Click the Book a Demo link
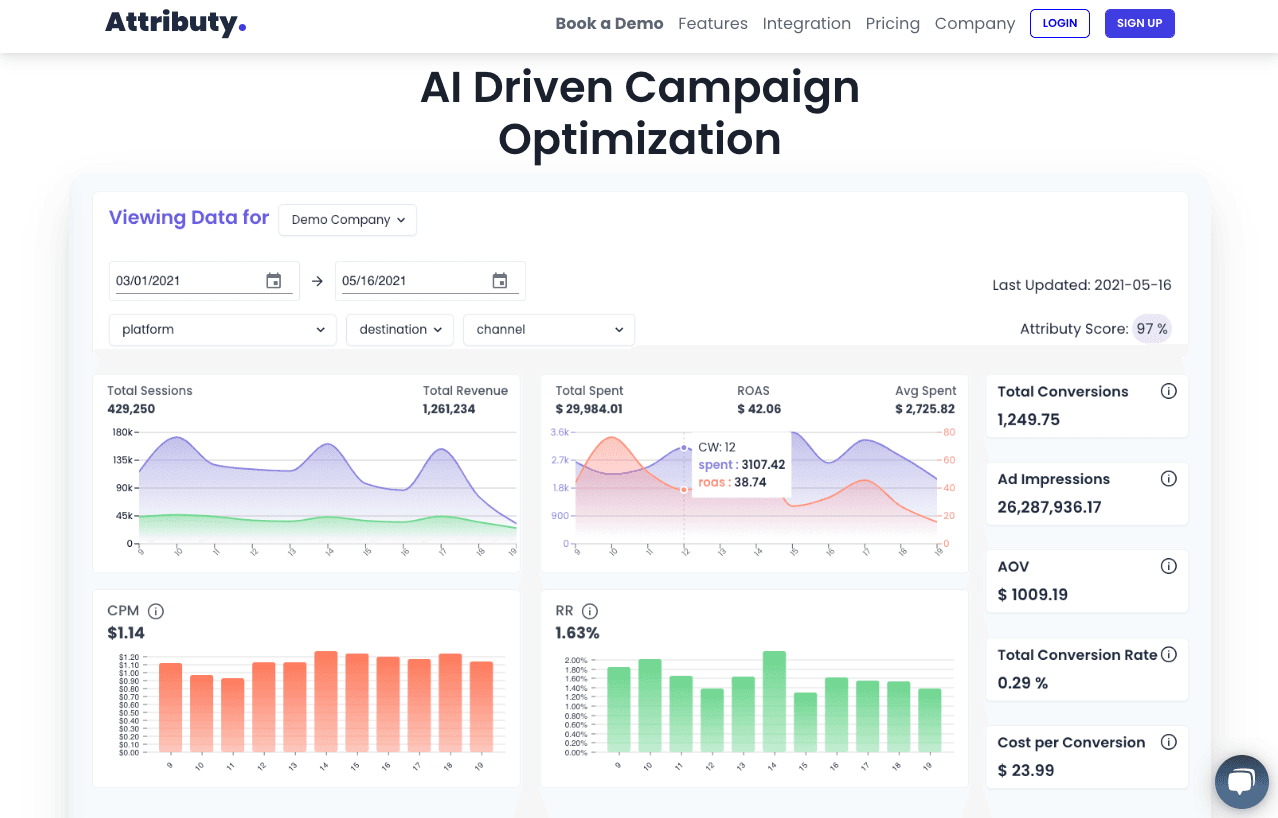This screenshot has height=818, width=1278. click(x=610, y=23)
